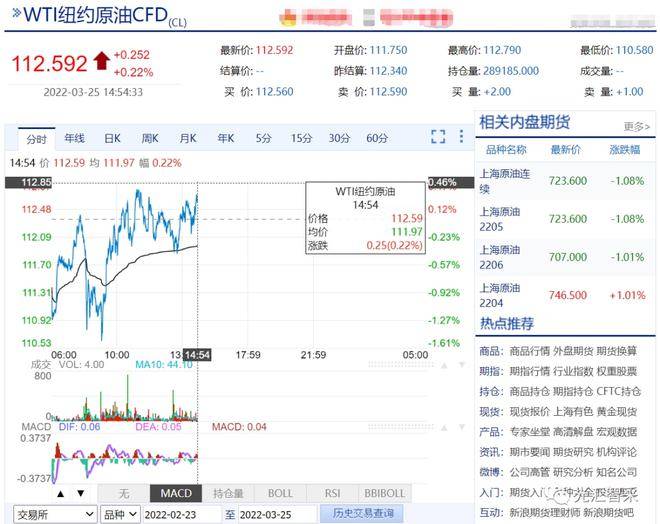Select the 无 indicator option
The height and width of the screenshot is (524, 660).
(x=124, y=493)
